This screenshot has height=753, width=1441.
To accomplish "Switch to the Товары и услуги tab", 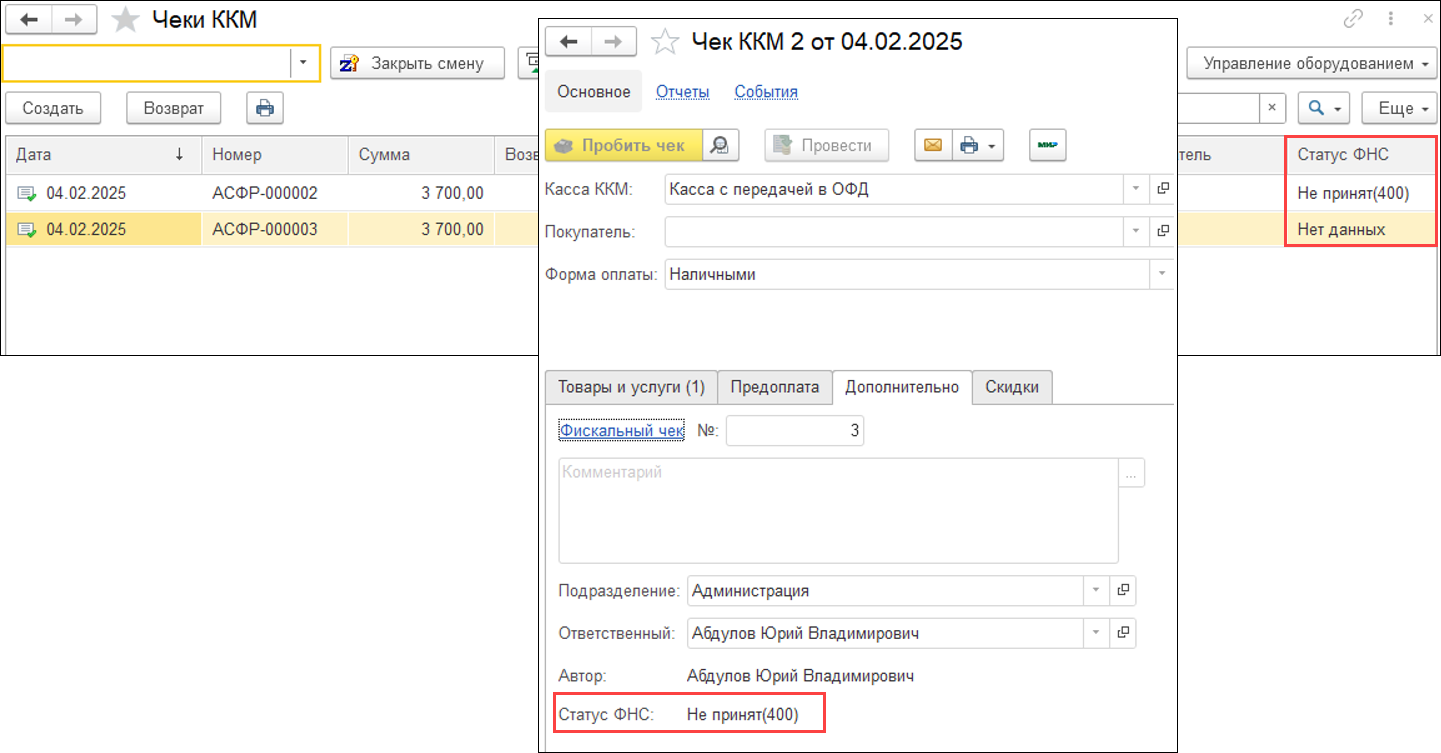I will click(631, 387).
